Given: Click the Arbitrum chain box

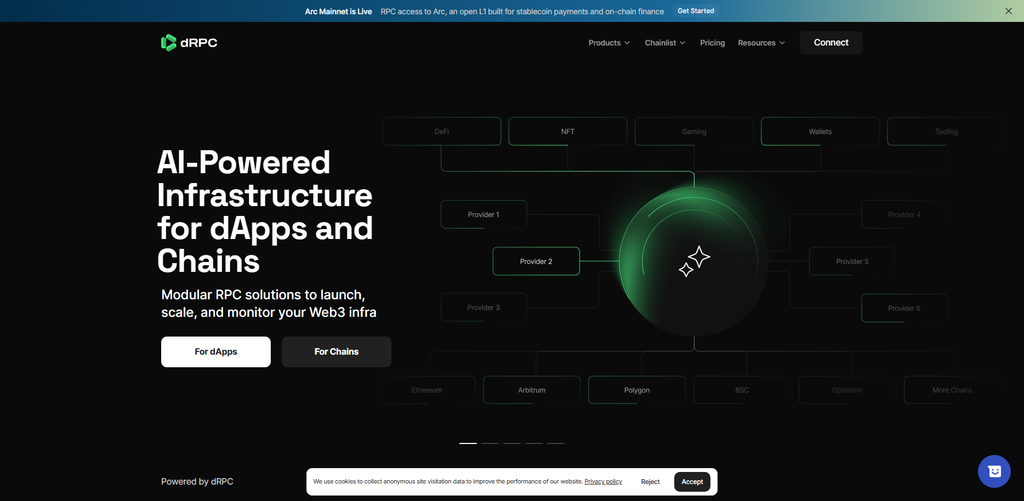Looking at the screenshot, I should coord(532,390).
